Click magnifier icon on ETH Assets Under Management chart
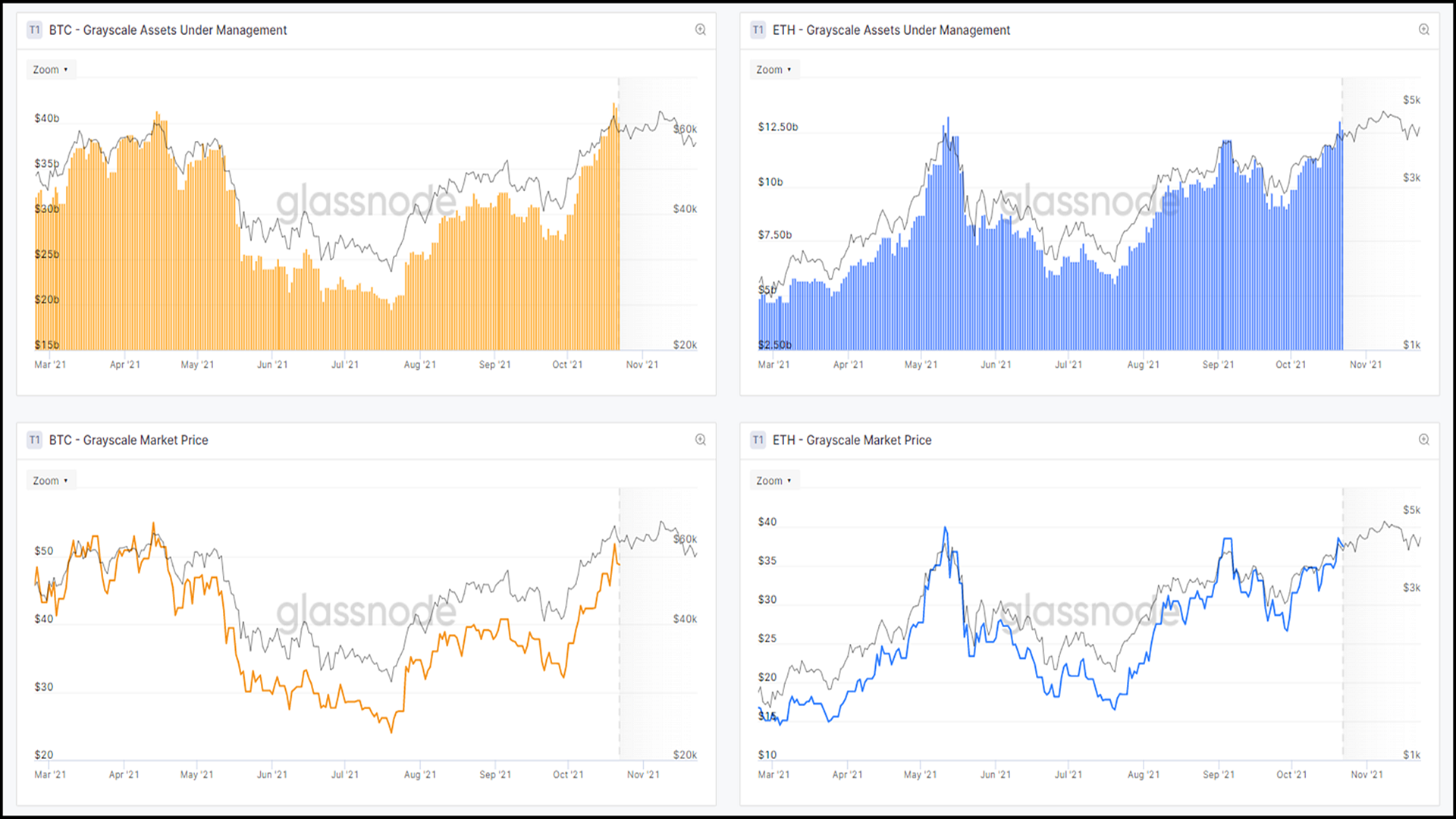Viewport: 1456px width, 819px height. (x=1423, y=30)
